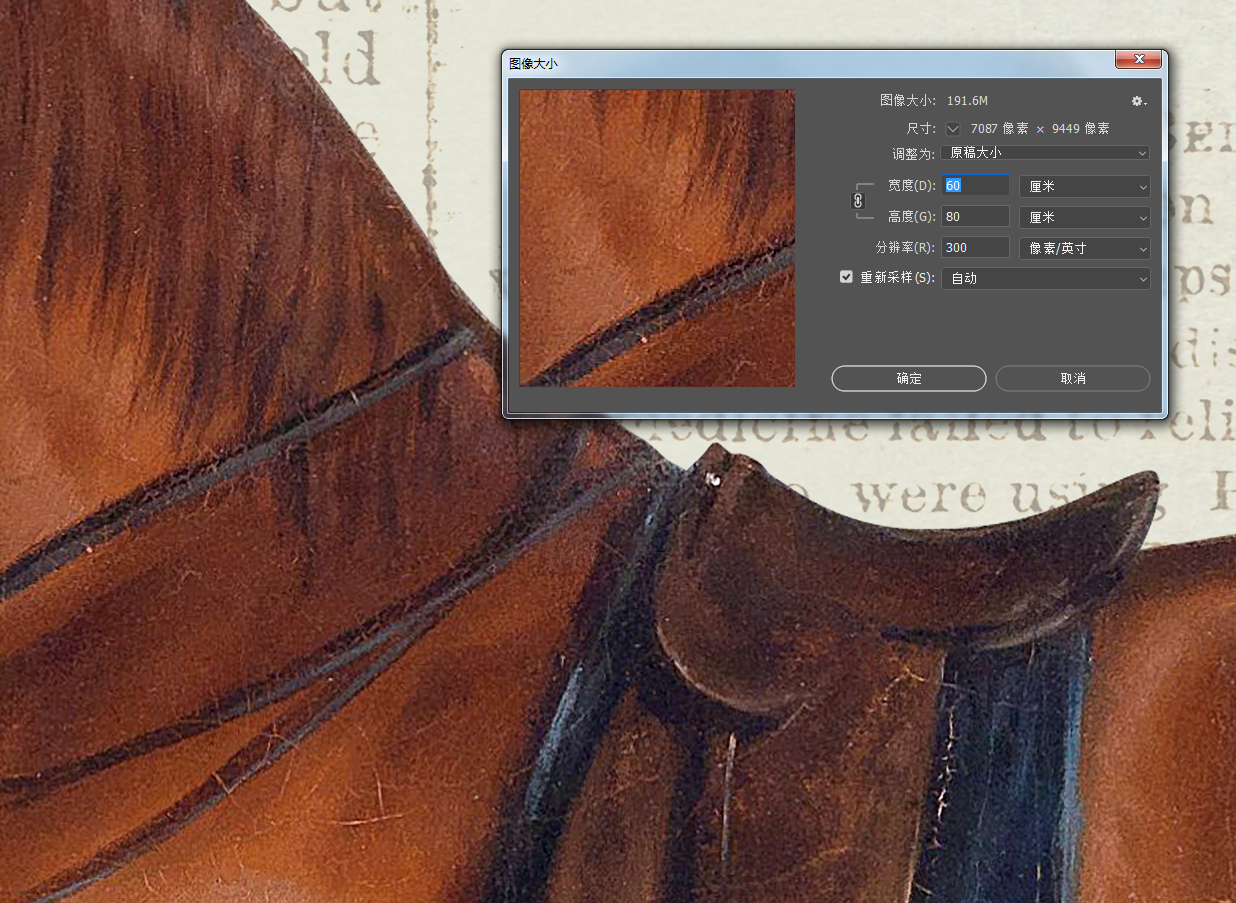Open the gear settings menu in dialog
Screen dimensions: 1236x903
click(1138, 101)
